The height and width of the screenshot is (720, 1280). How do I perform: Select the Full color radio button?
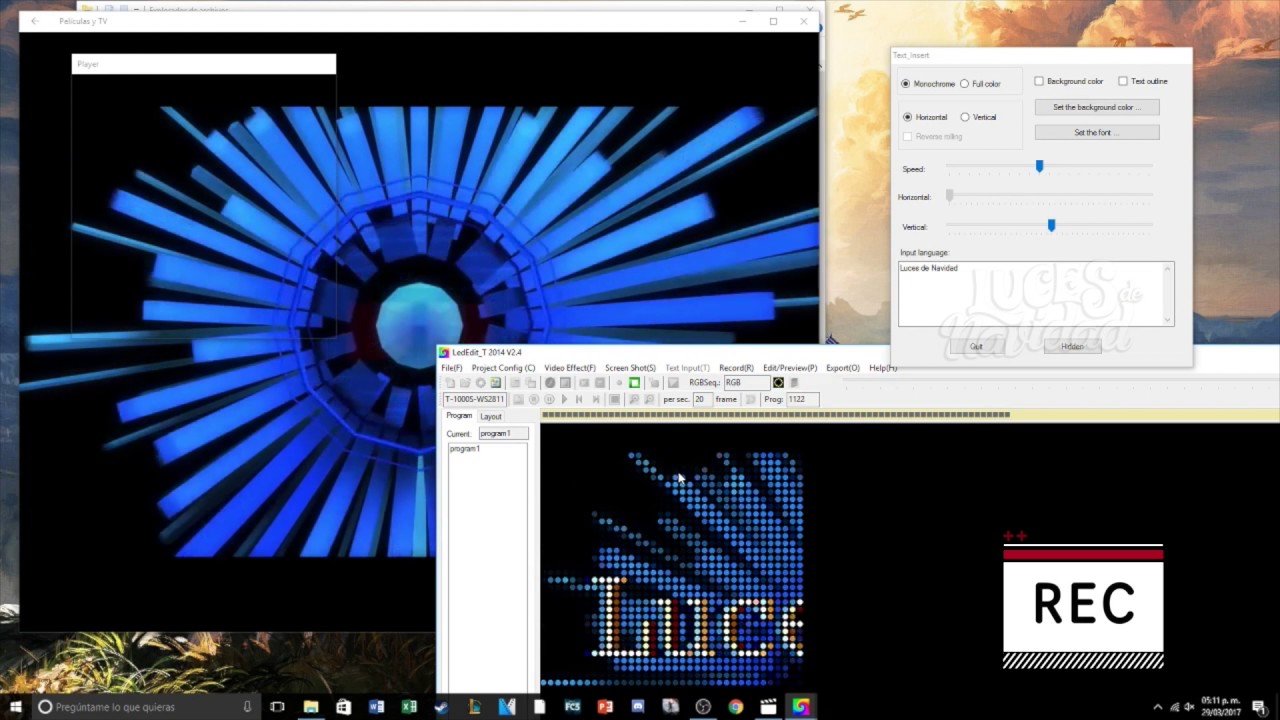tap(965, 84)
